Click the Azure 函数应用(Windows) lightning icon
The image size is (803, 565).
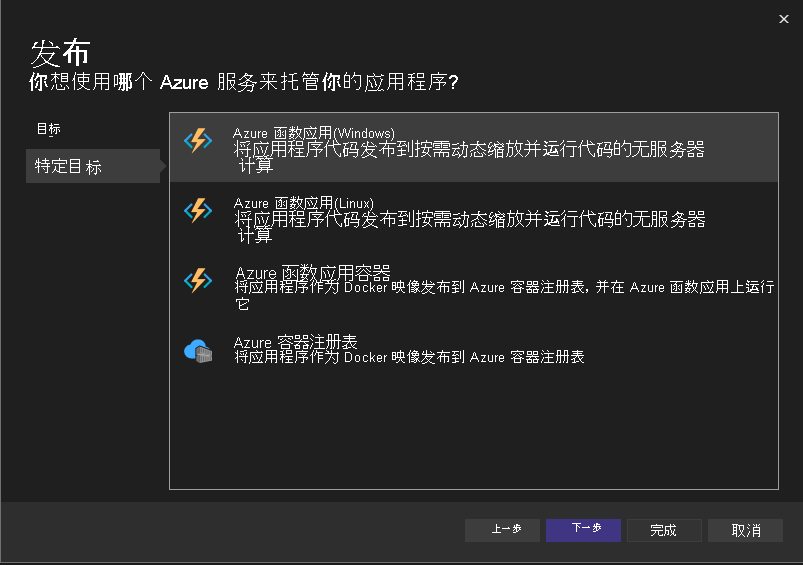(198, 142)
